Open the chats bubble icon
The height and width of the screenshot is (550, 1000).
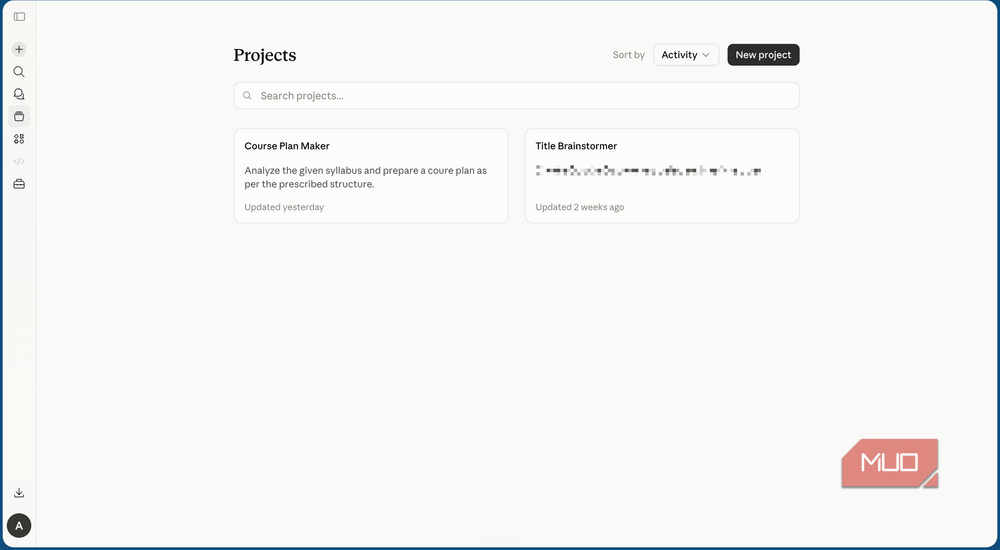19,94
